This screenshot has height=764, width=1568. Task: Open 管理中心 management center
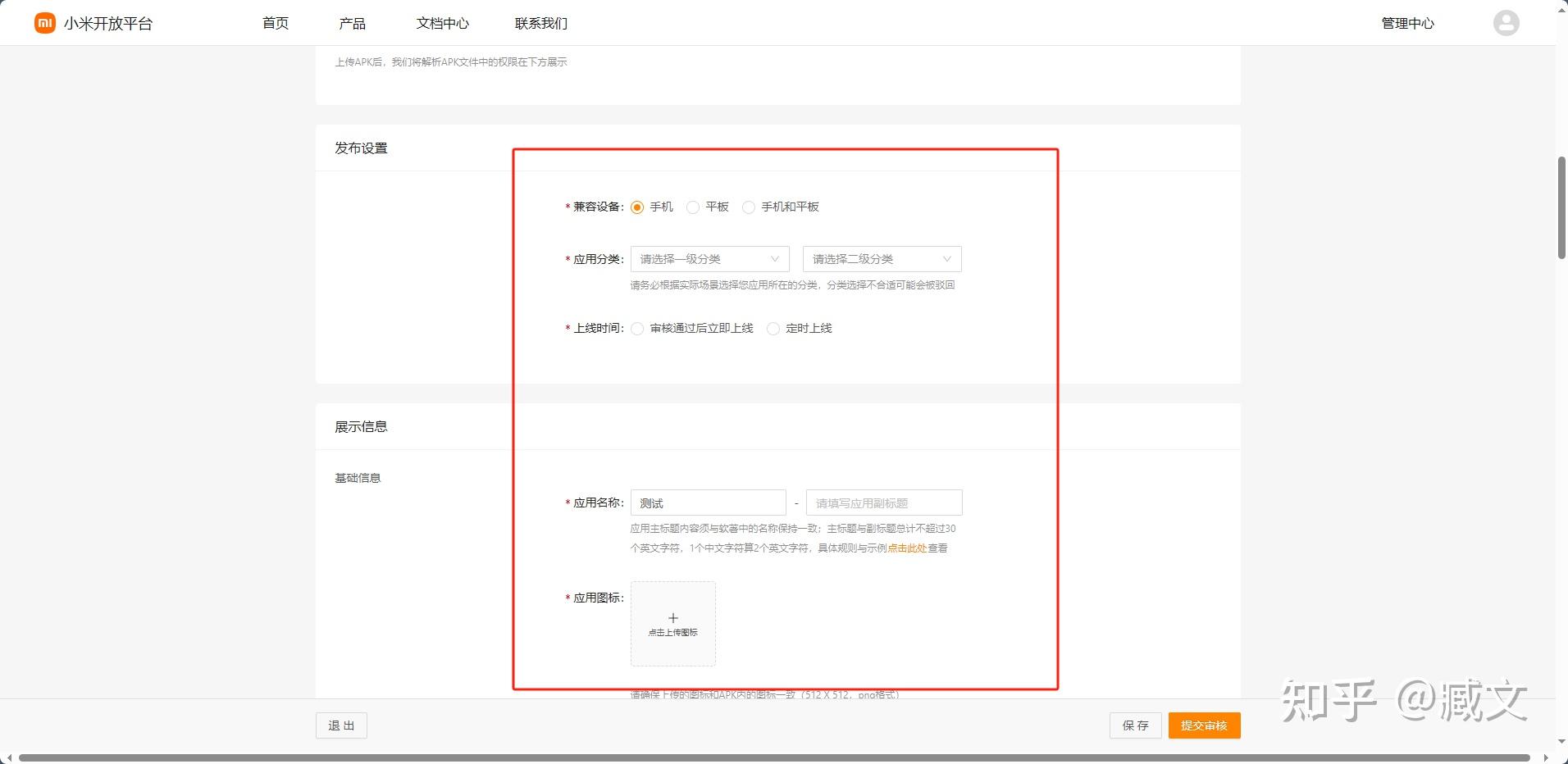[1407, 23]
